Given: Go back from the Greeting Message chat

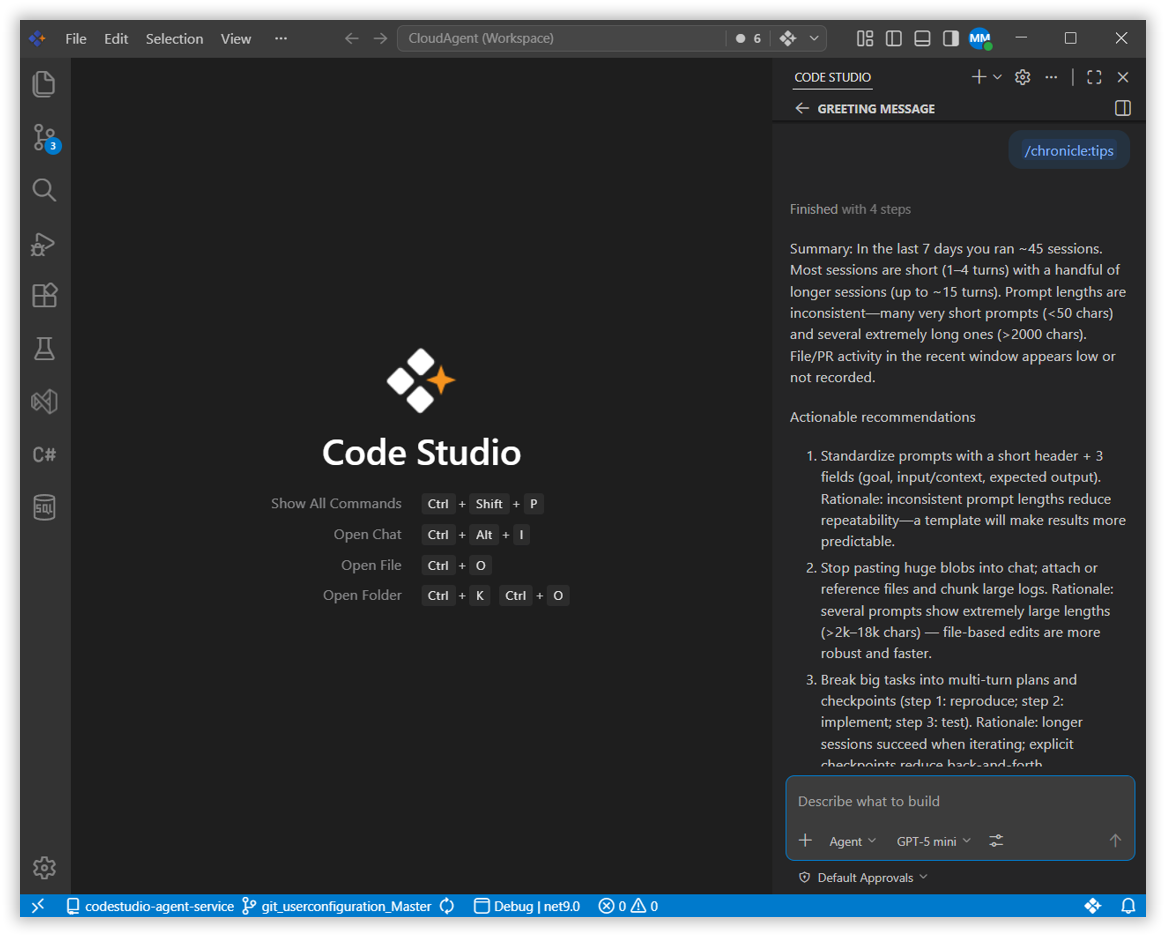Looking at the screenshot, I should [x=802, y=109].
